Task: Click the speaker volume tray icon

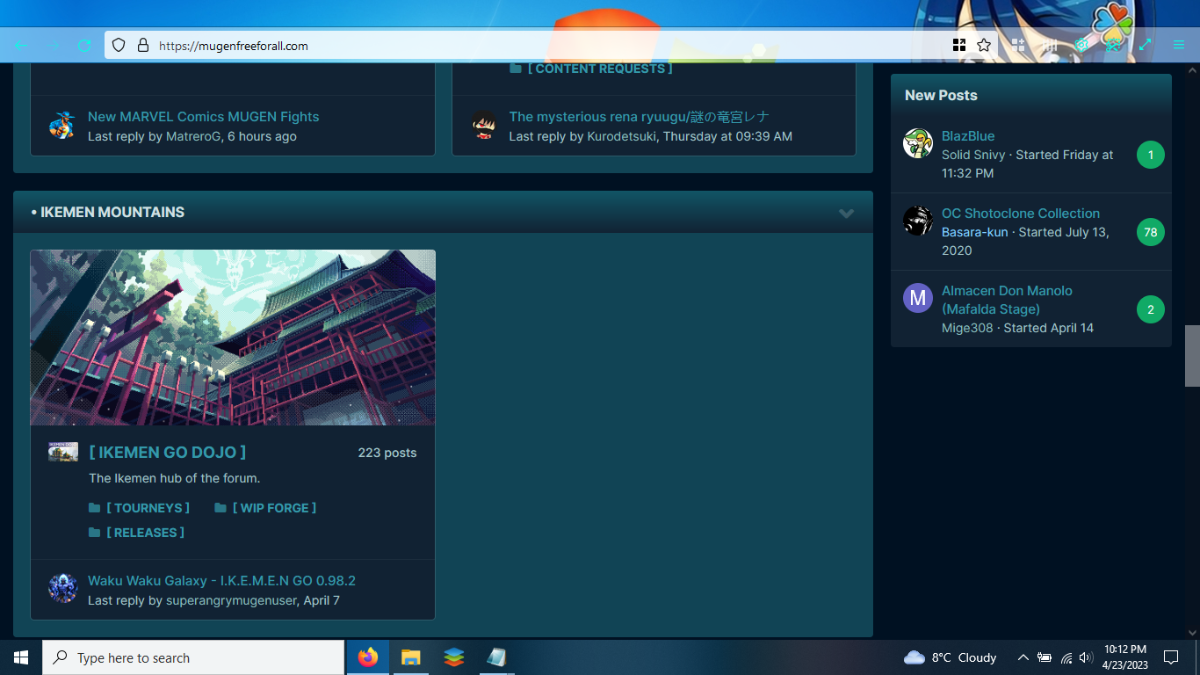Action: coord(1086,658)
